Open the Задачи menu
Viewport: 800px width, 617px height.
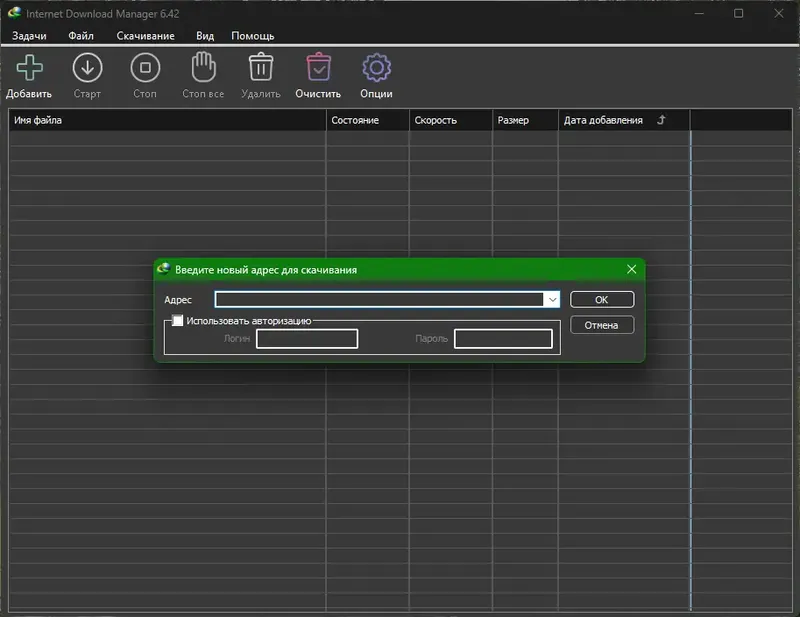point(29,36)
